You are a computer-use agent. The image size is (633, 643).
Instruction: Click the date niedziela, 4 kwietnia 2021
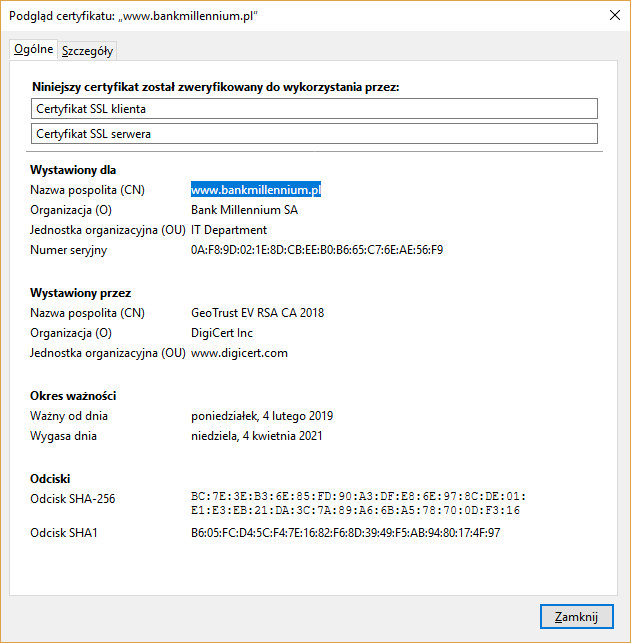coord(257,436)
